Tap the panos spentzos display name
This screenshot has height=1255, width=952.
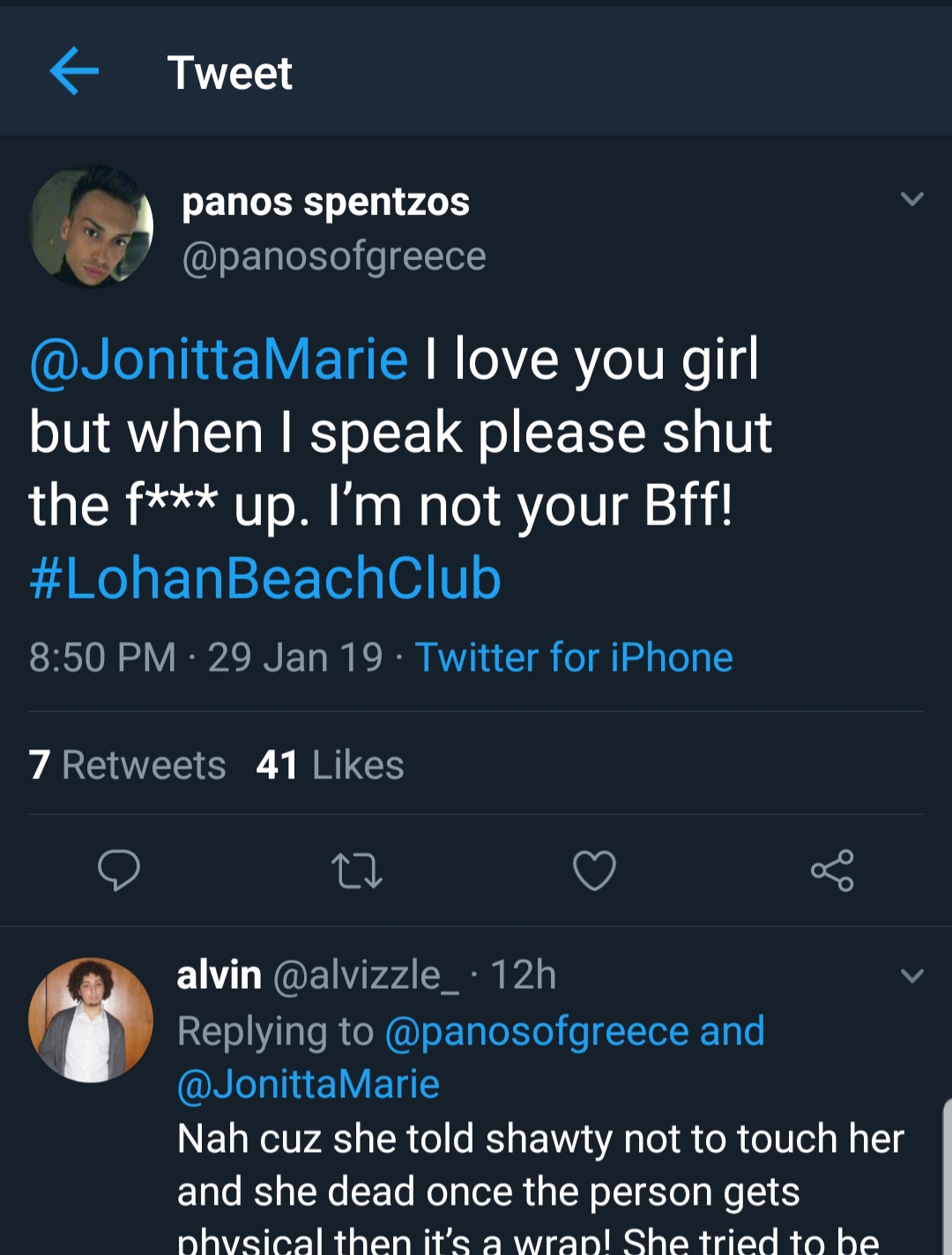[x=325, y=202]
